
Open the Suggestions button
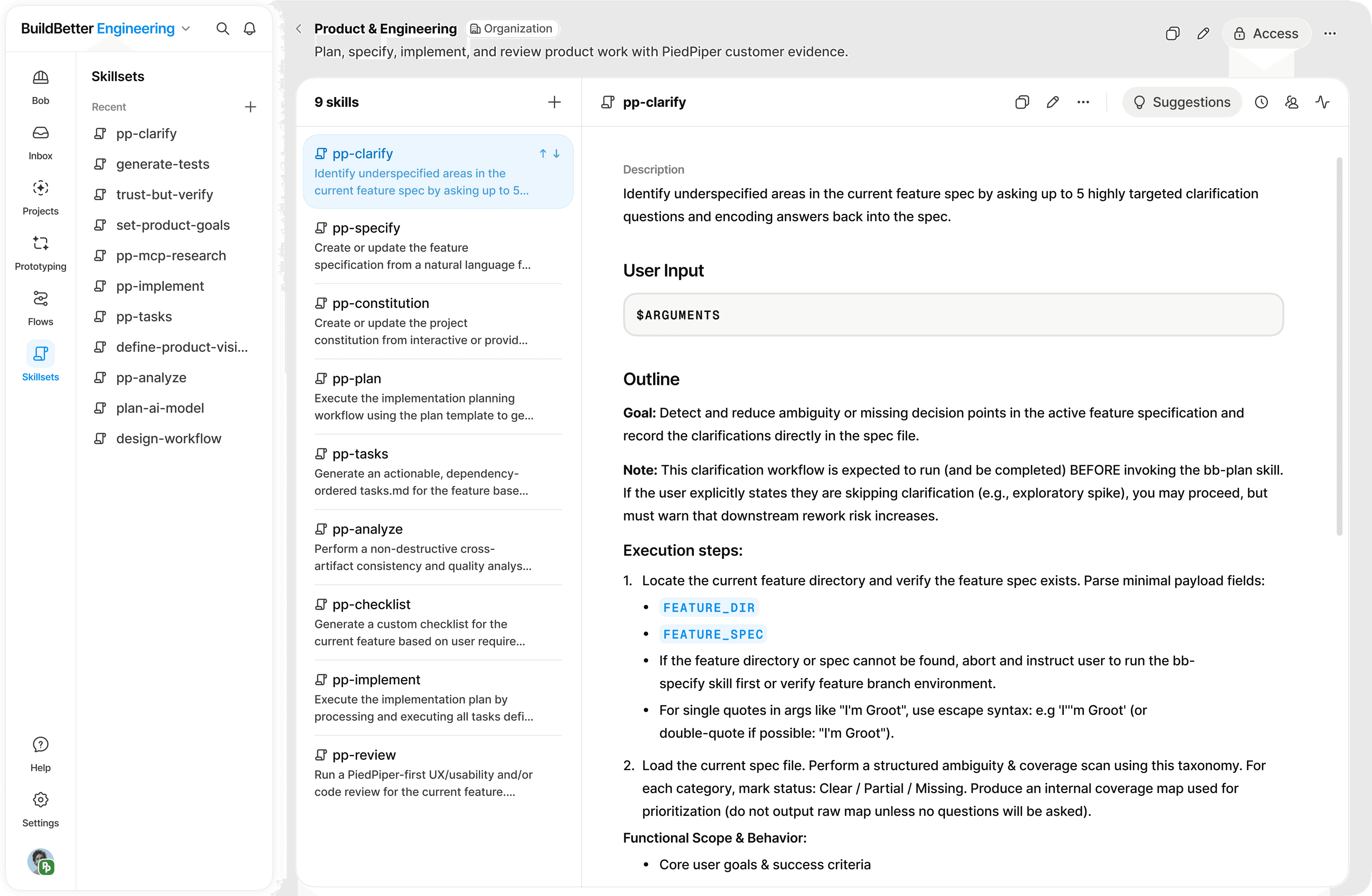click(1182, 102)
